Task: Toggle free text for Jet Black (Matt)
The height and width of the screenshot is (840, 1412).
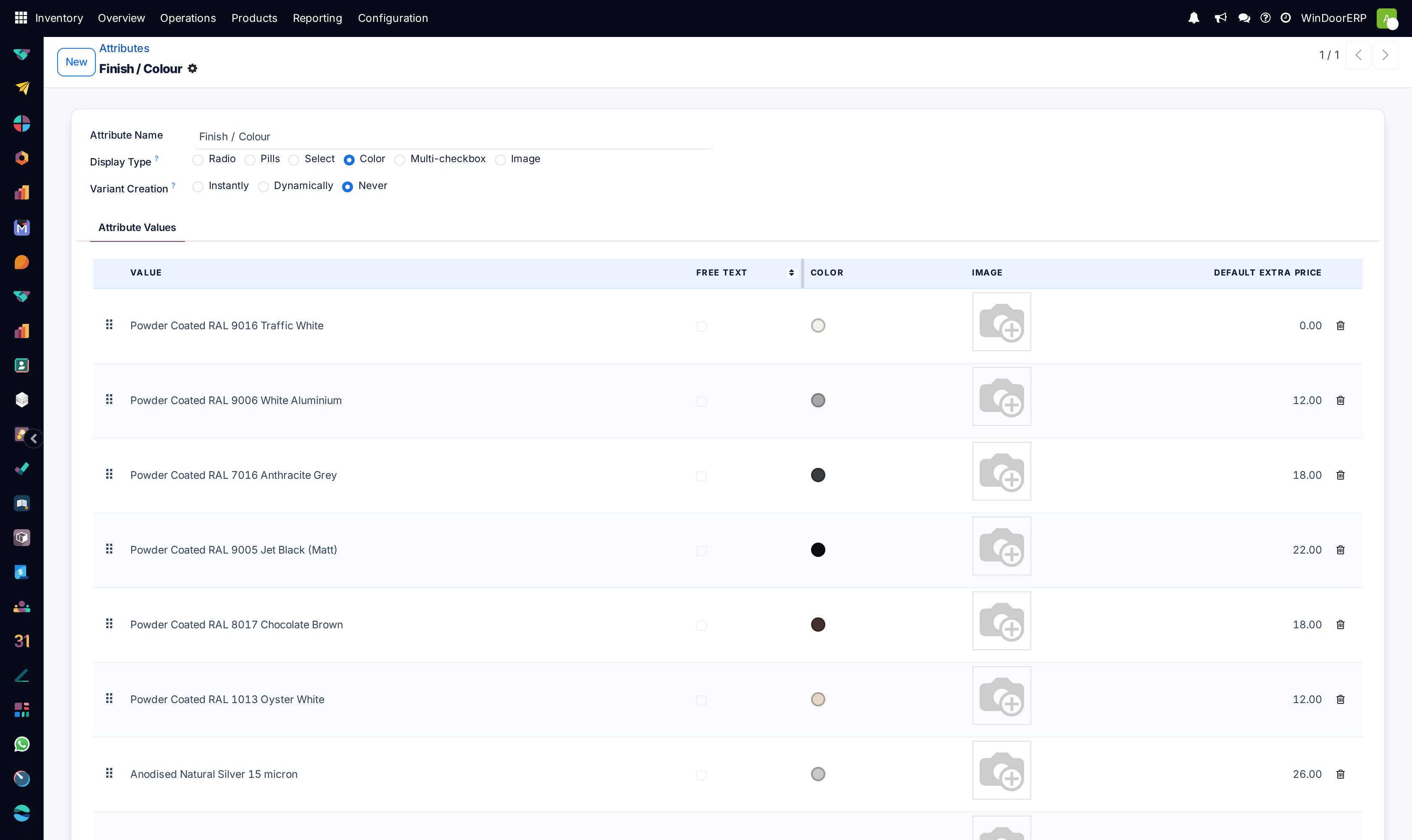Action: [x=701, y=551]
